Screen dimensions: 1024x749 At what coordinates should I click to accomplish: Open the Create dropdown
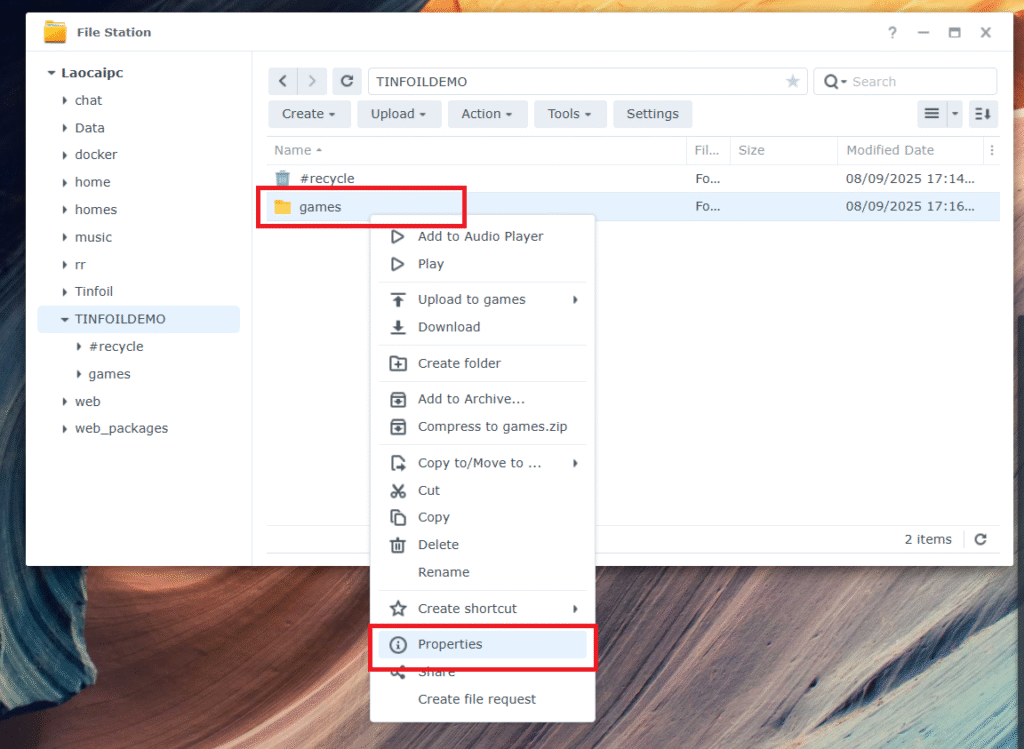(x=309, y=114)
